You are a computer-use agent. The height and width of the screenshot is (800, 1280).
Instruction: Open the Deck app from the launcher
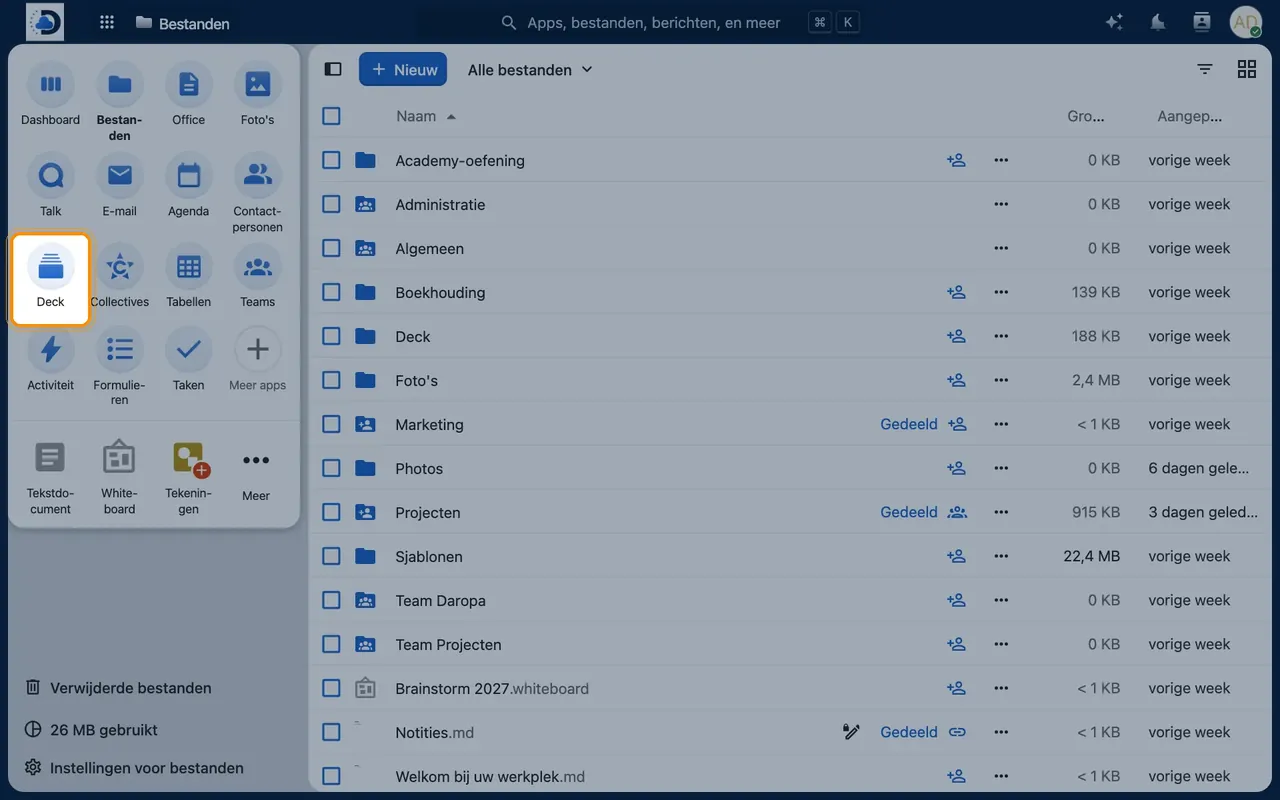(x=50, y=279)
